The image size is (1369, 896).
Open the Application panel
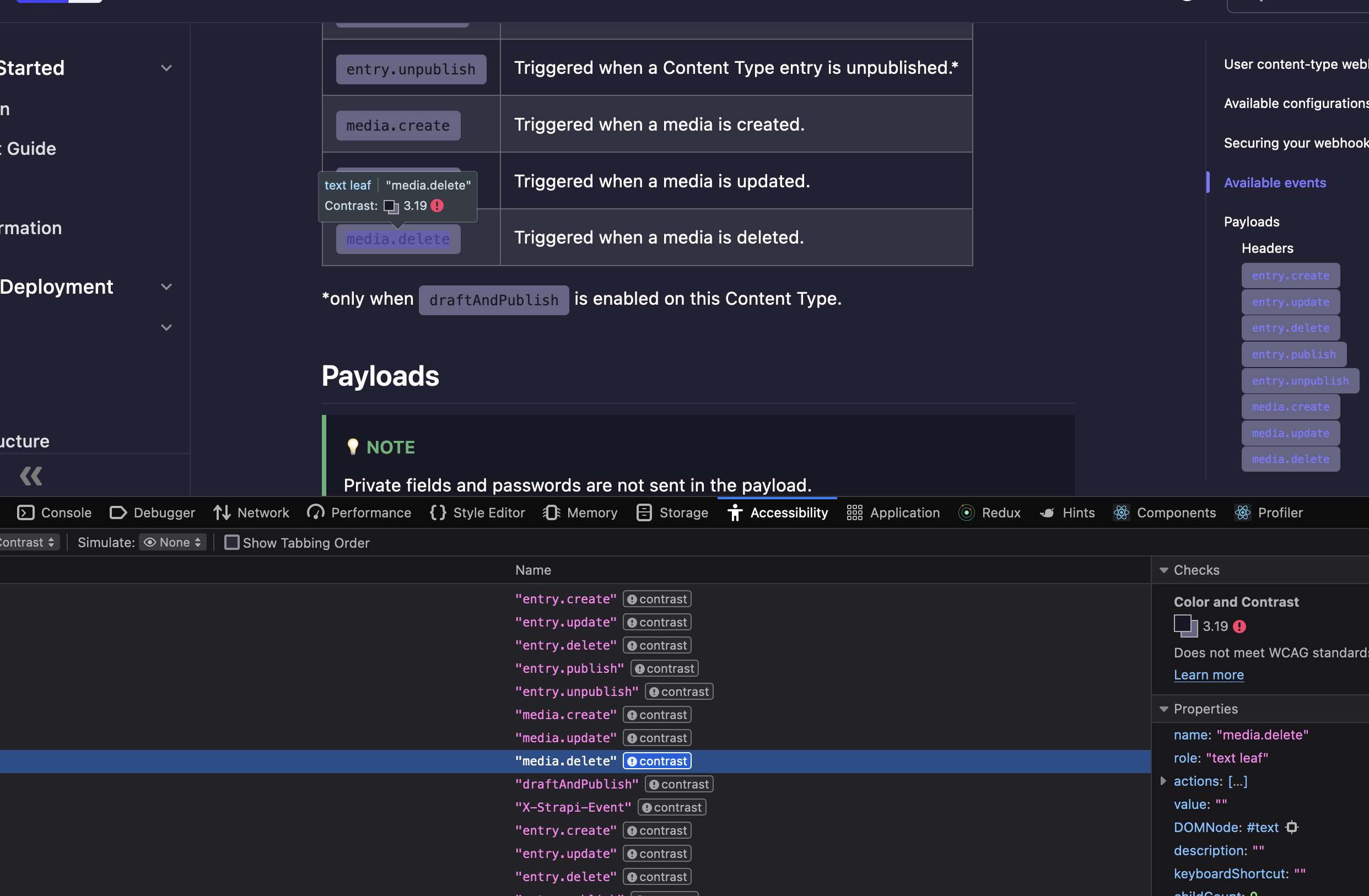pyautogui.click(x=892, y=512)
